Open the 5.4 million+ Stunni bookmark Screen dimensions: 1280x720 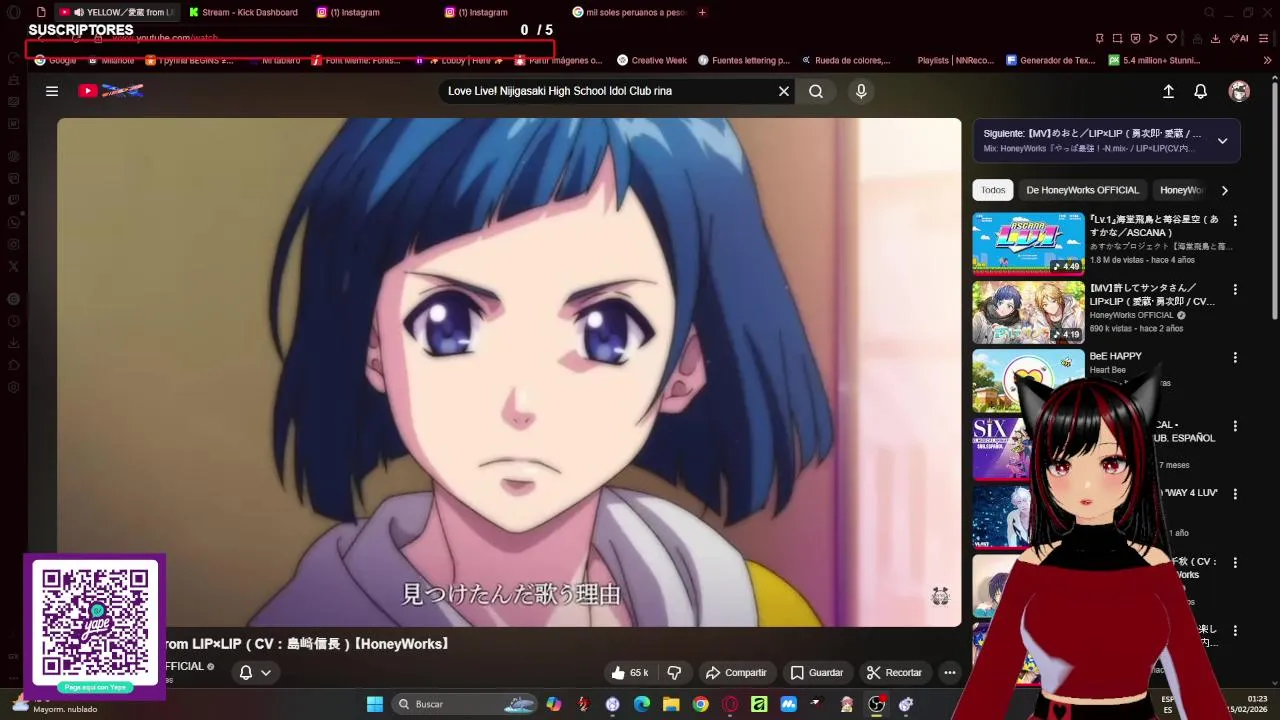[1154, 60]
